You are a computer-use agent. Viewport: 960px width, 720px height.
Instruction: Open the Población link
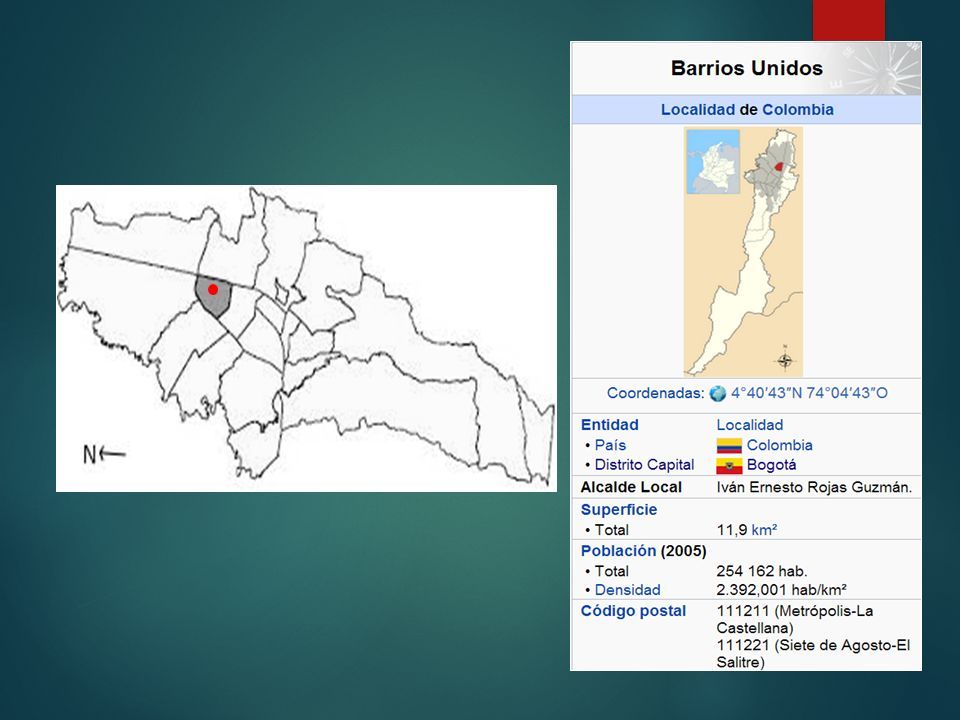coord(618,551)
